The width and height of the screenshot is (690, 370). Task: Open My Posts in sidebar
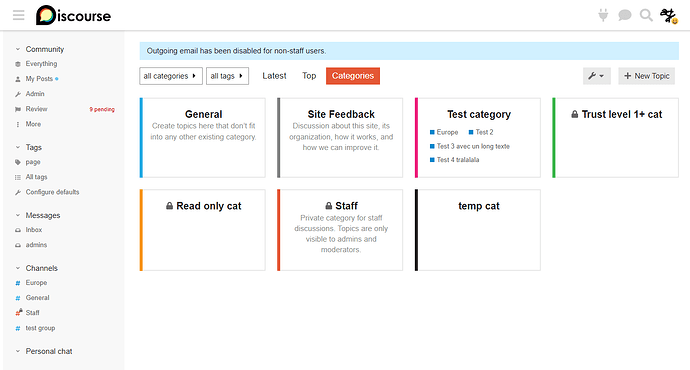(39, 79)
